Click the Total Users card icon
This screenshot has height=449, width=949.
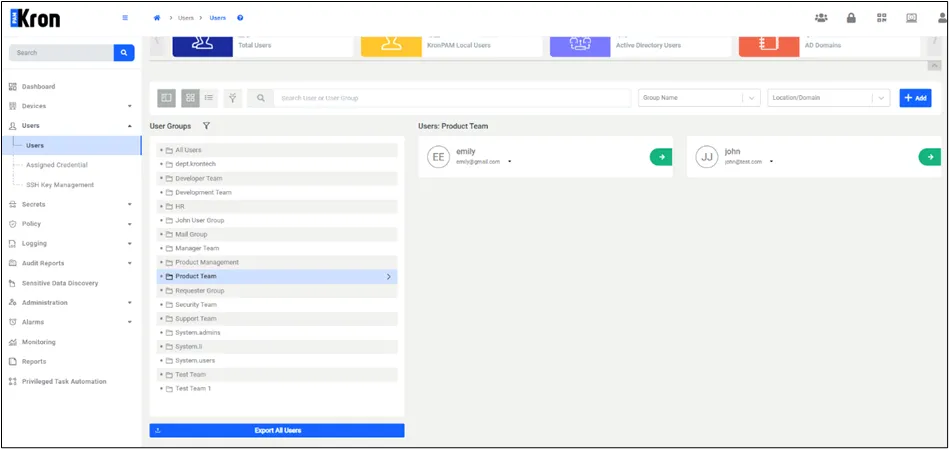(x=202, y=46)
